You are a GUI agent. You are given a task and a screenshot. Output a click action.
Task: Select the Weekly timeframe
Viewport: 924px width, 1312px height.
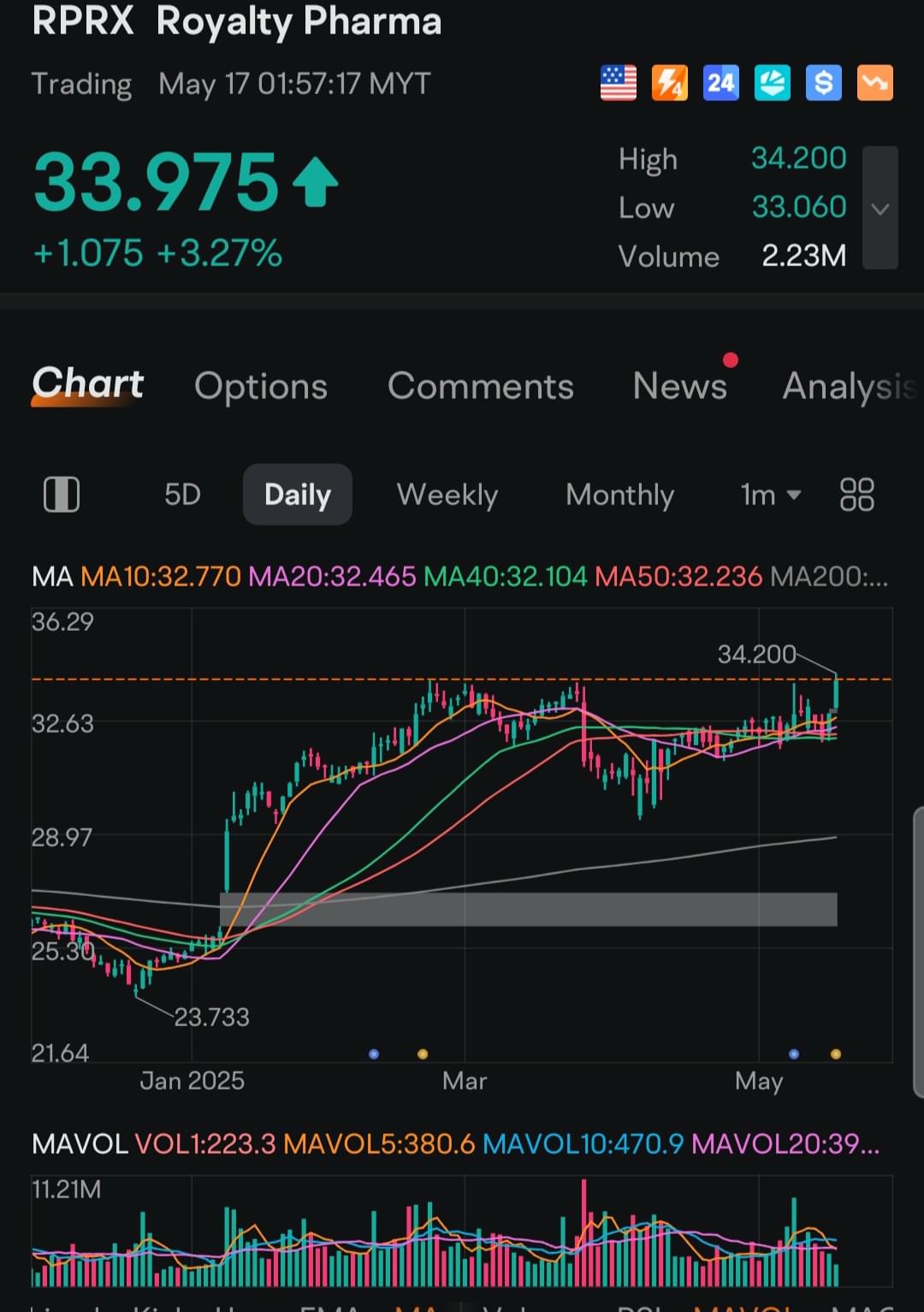click(x=447, y=495)
